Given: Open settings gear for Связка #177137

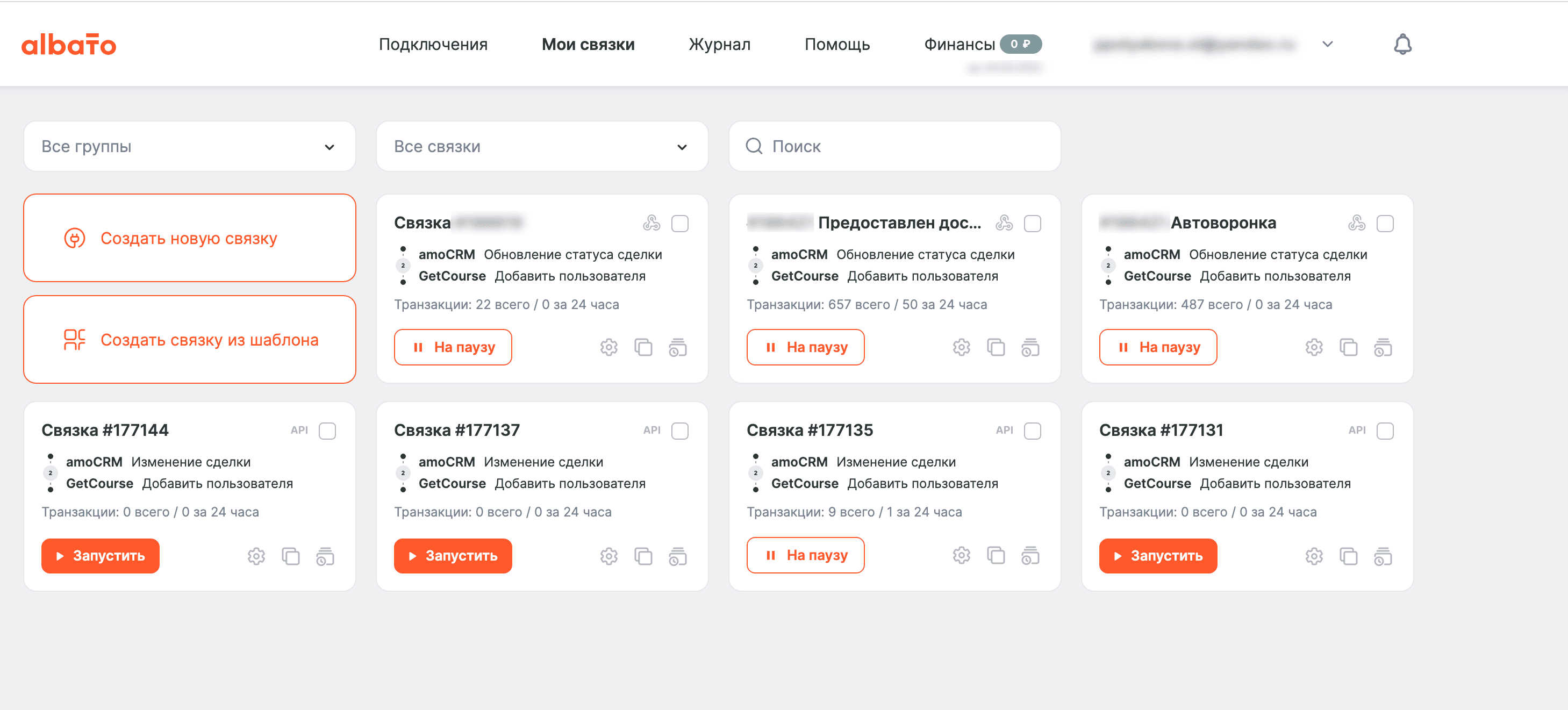Looking at the screenshot, I should [608, 556].
